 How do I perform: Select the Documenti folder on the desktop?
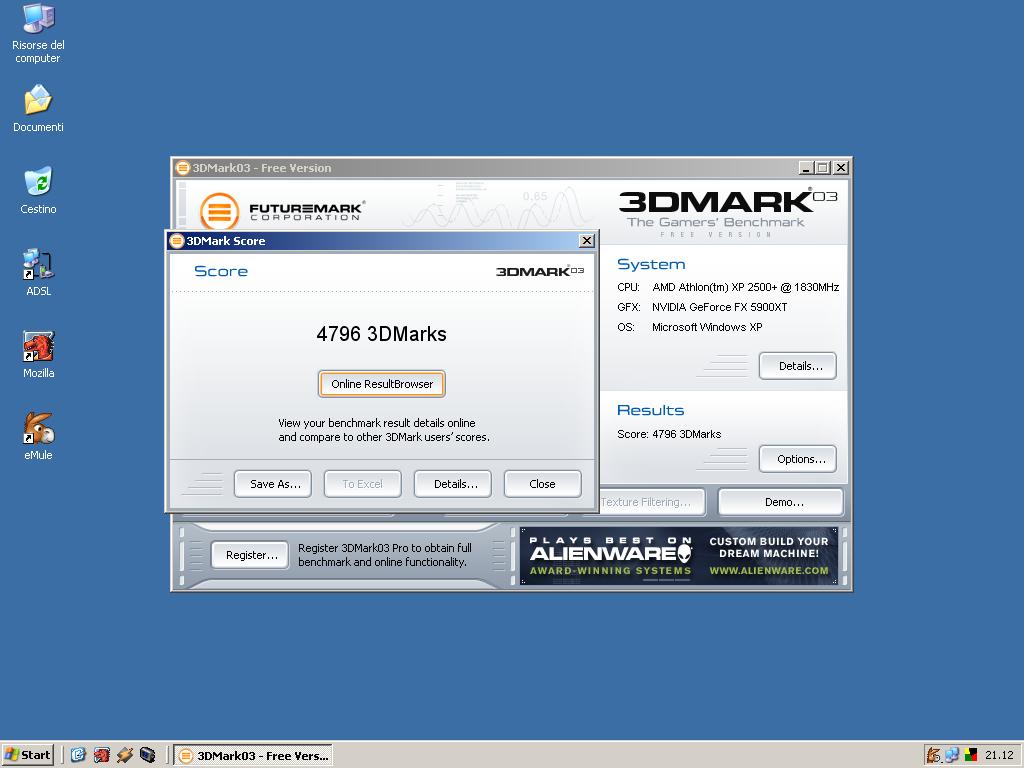click(38, 108)
